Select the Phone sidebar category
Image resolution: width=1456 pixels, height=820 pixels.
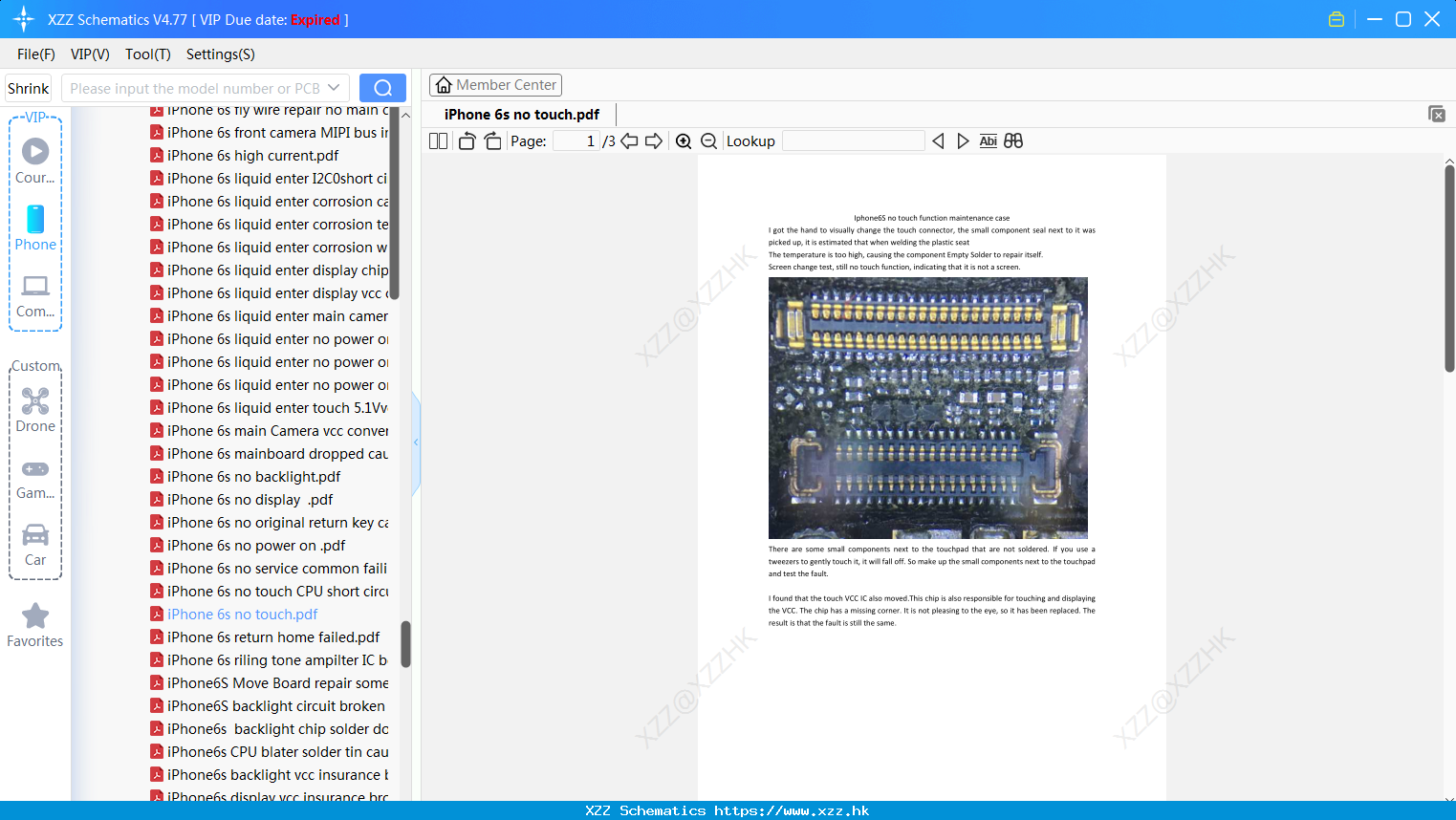(35, 227)
